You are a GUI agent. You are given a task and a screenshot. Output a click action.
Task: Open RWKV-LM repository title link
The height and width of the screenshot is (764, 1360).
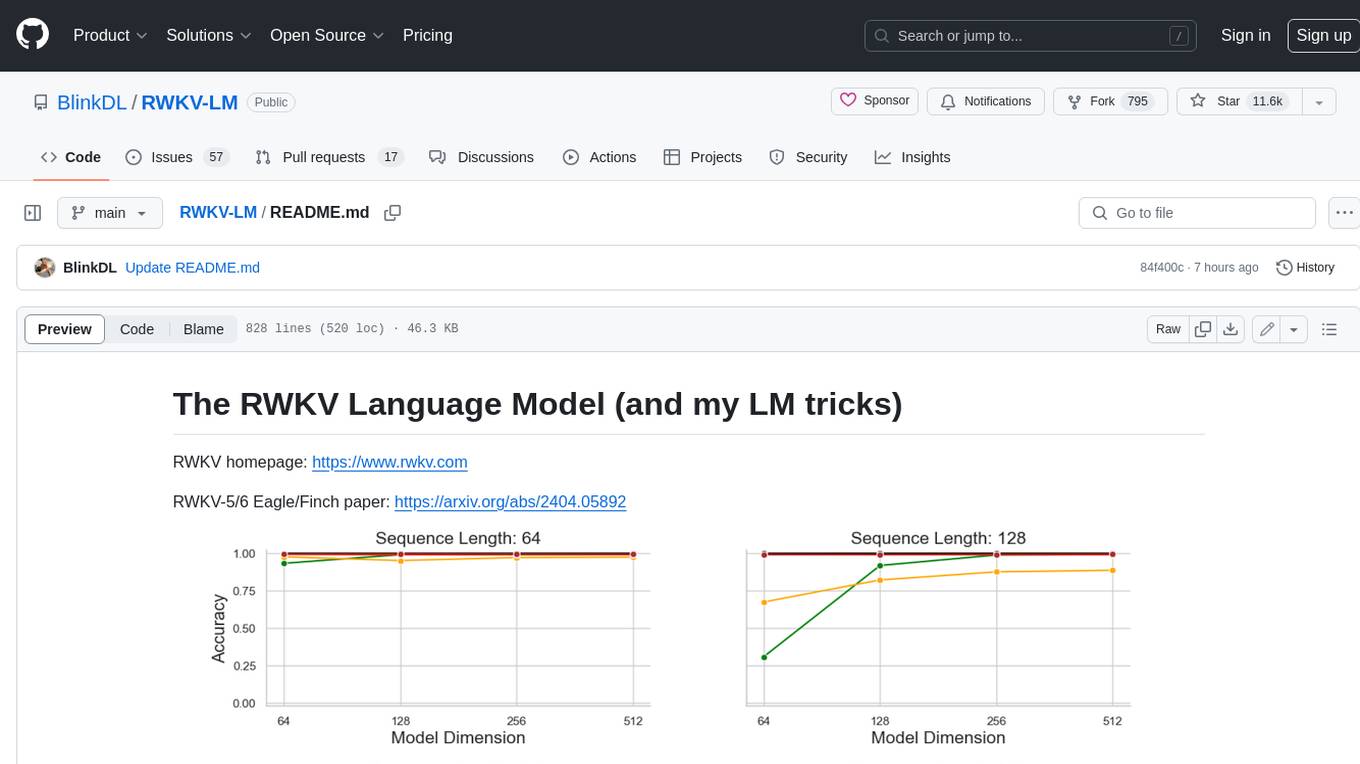click(189, 102)
